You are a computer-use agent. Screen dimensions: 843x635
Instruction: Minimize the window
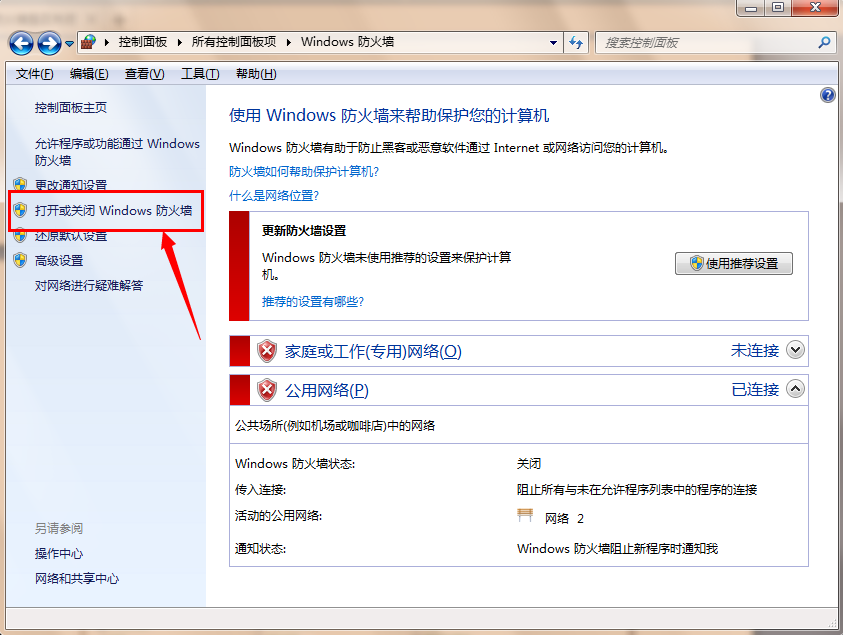(x=751, y=8)
